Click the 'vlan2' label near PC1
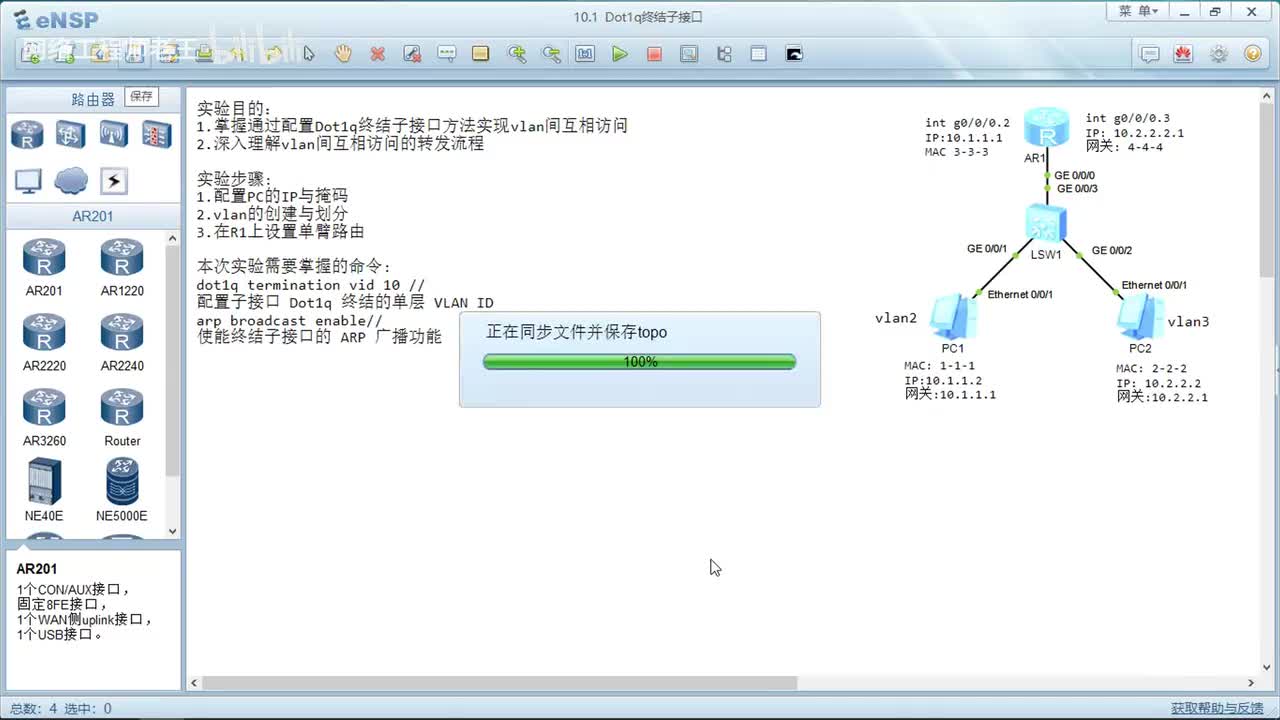 [896, 318]
